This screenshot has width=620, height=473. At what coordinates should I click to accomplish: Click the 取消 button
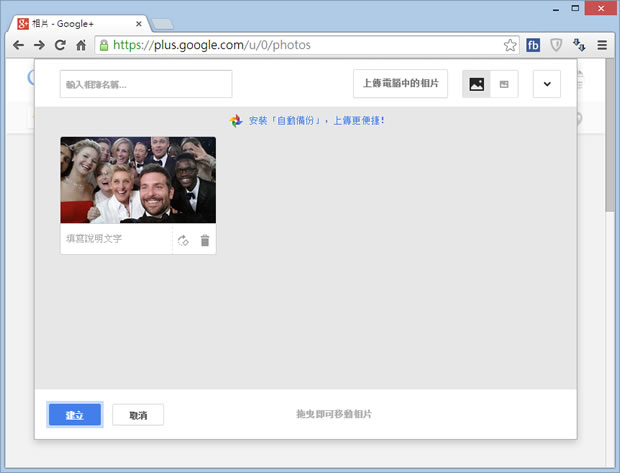pyautogui.click(x=138, y=415)
